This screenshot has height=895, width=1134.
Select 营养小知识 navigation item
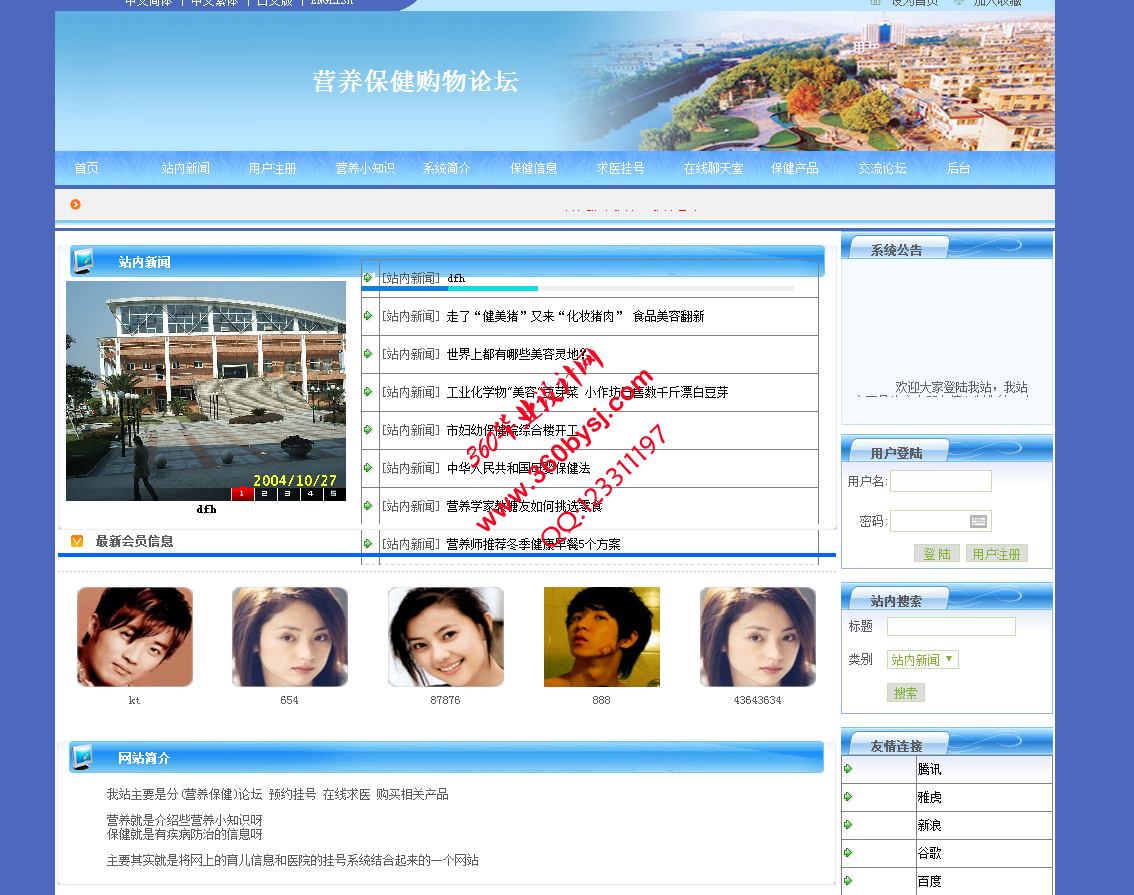pyautogui.click(x=364, y=168)
